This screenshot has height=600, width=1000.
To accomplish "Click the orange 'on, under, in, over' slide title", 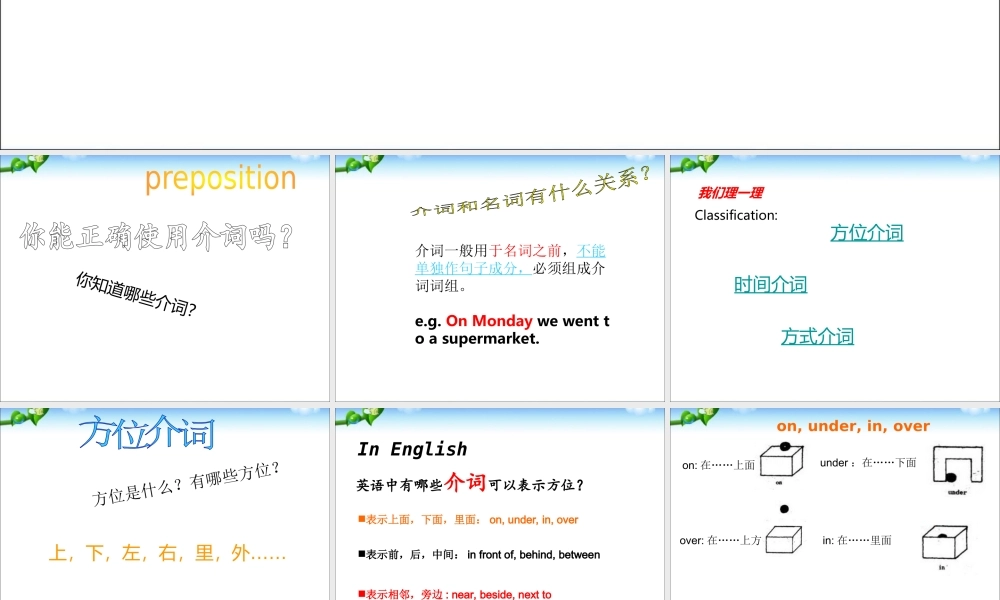I will (x=853, y=426).
